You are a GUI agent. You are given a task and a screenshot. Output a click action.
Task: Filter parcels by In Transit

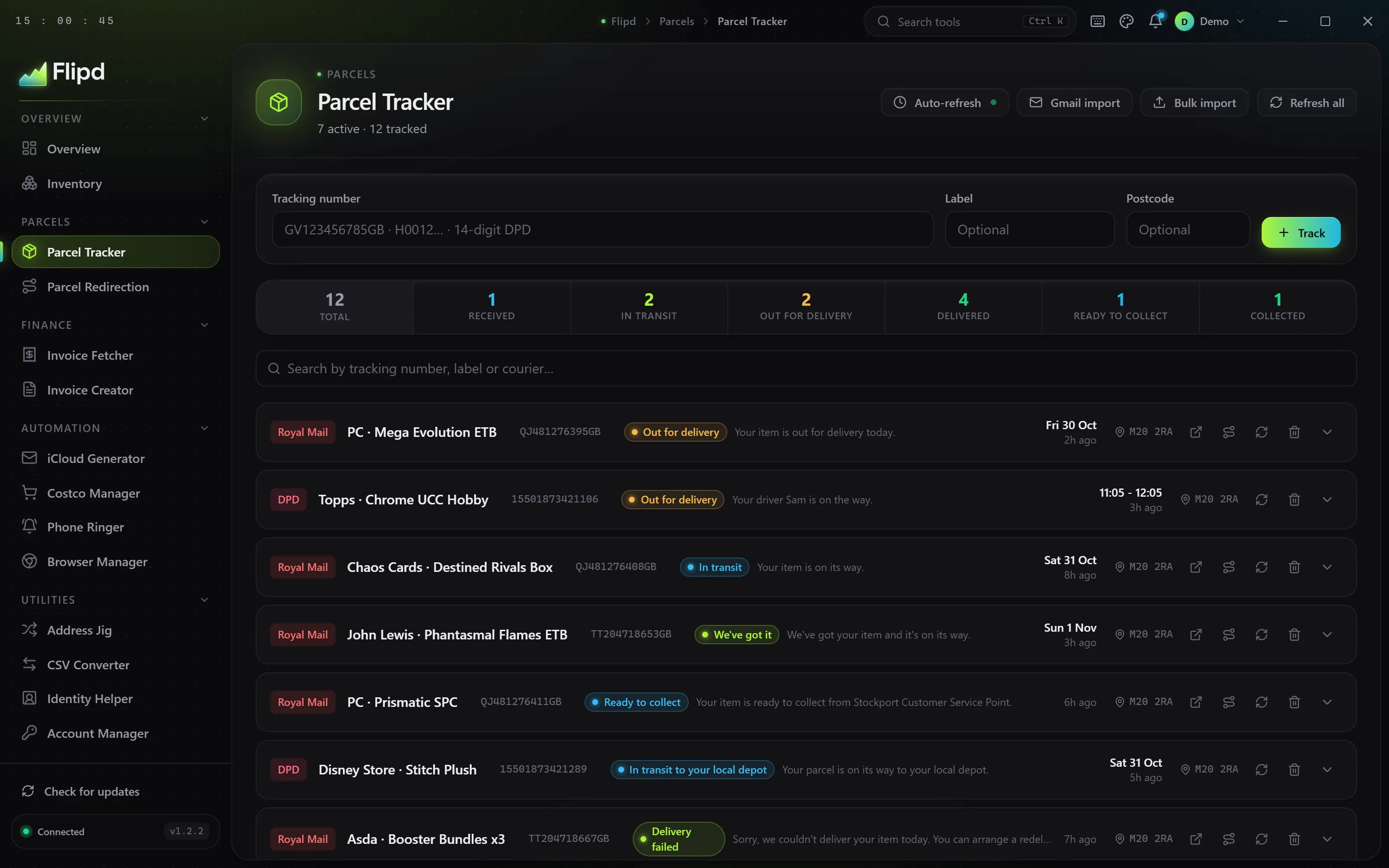point(649,307)
